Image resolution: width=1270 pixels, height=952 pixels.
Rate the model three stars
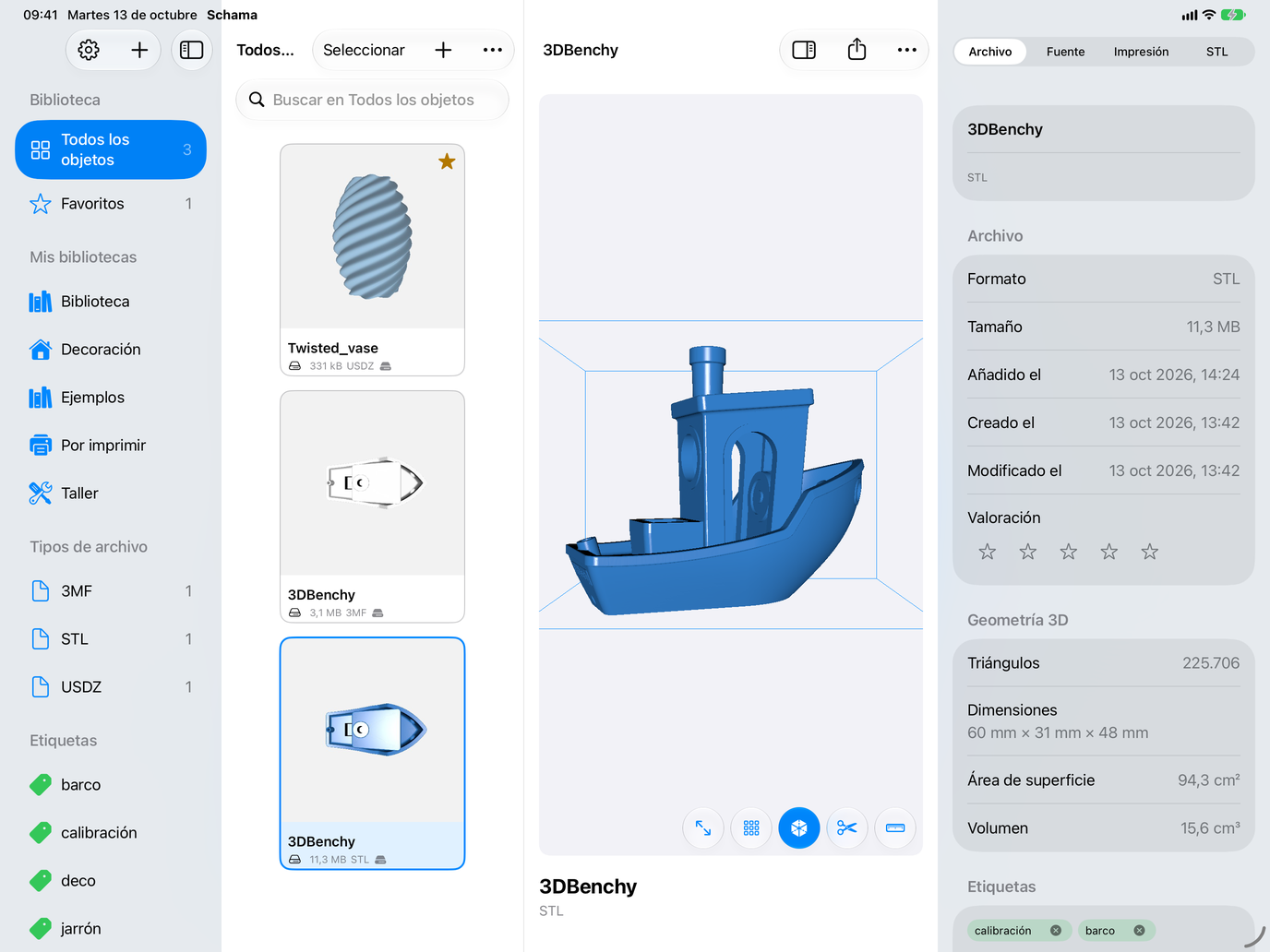tap(1069, 552)
